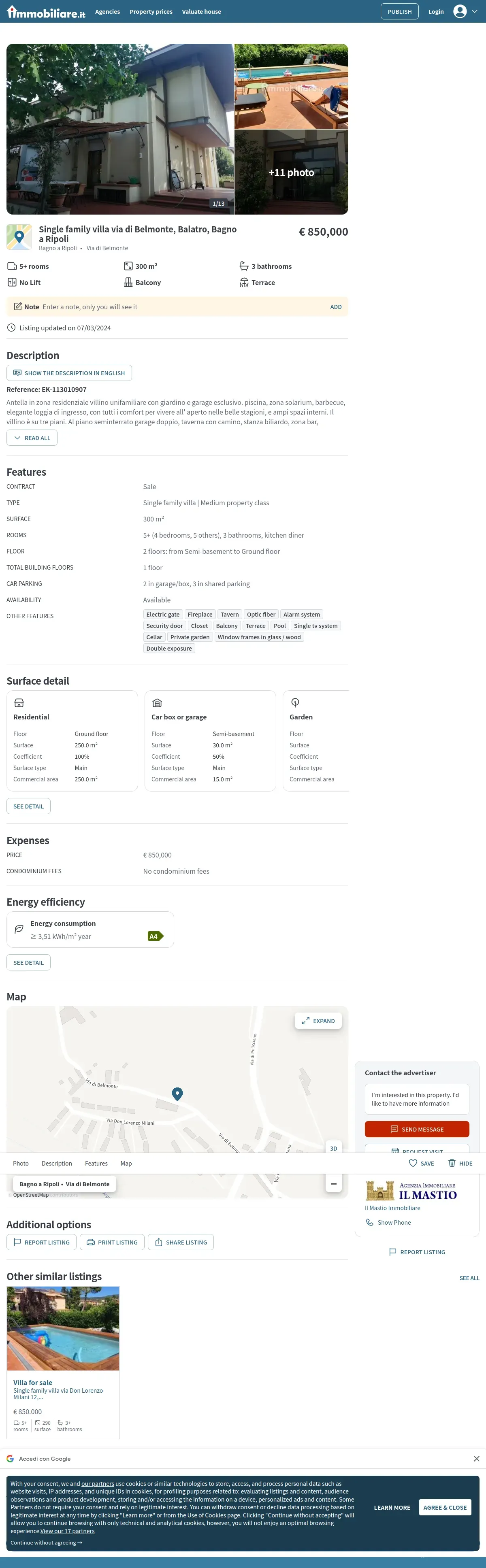Click Agree & Close on cookie banner
Viewport: 486px width, 1568px height.
click(445, 1507)
